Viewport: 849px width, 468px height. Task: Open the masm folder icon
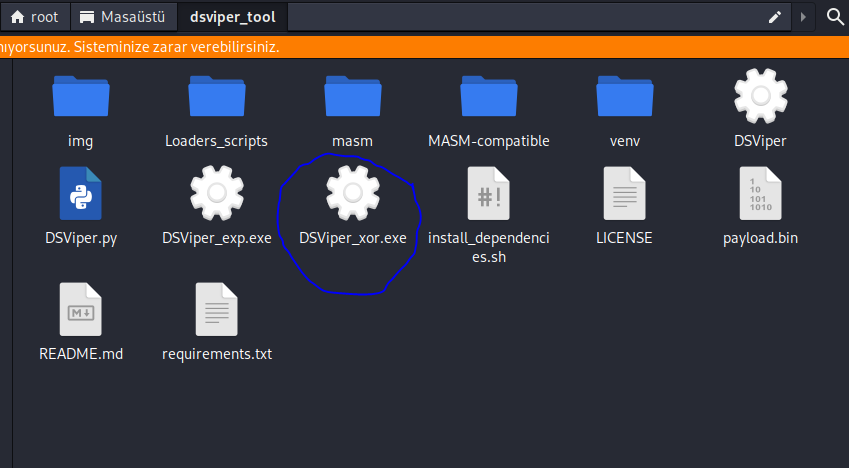[x=352, y=96]
